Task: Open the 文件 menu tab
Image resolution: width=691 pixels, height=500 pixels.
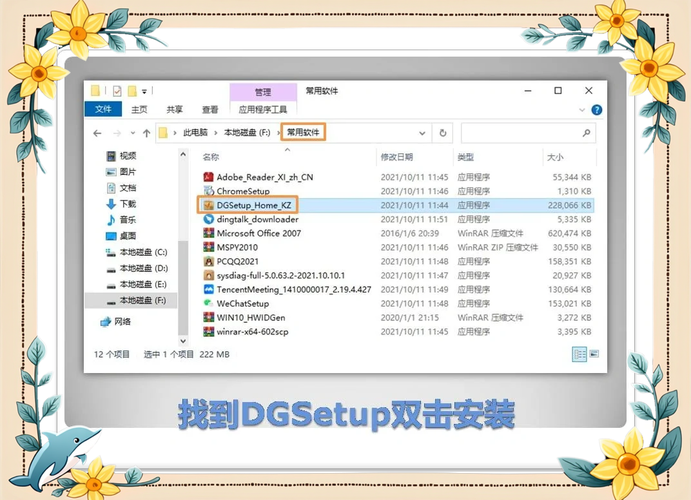Action: click(103, 109)
